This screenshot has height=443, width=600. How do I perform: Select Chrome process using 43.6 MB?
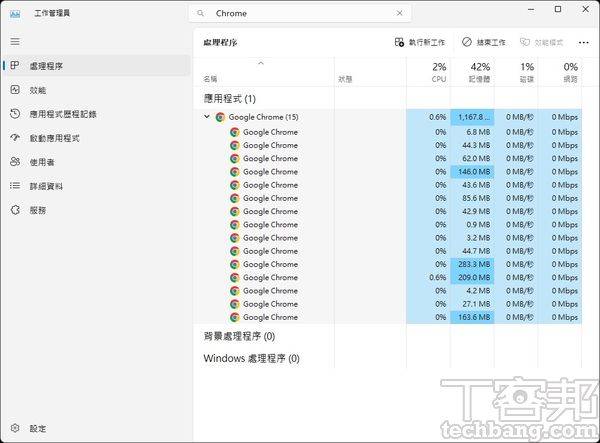(x=387, y=185)
